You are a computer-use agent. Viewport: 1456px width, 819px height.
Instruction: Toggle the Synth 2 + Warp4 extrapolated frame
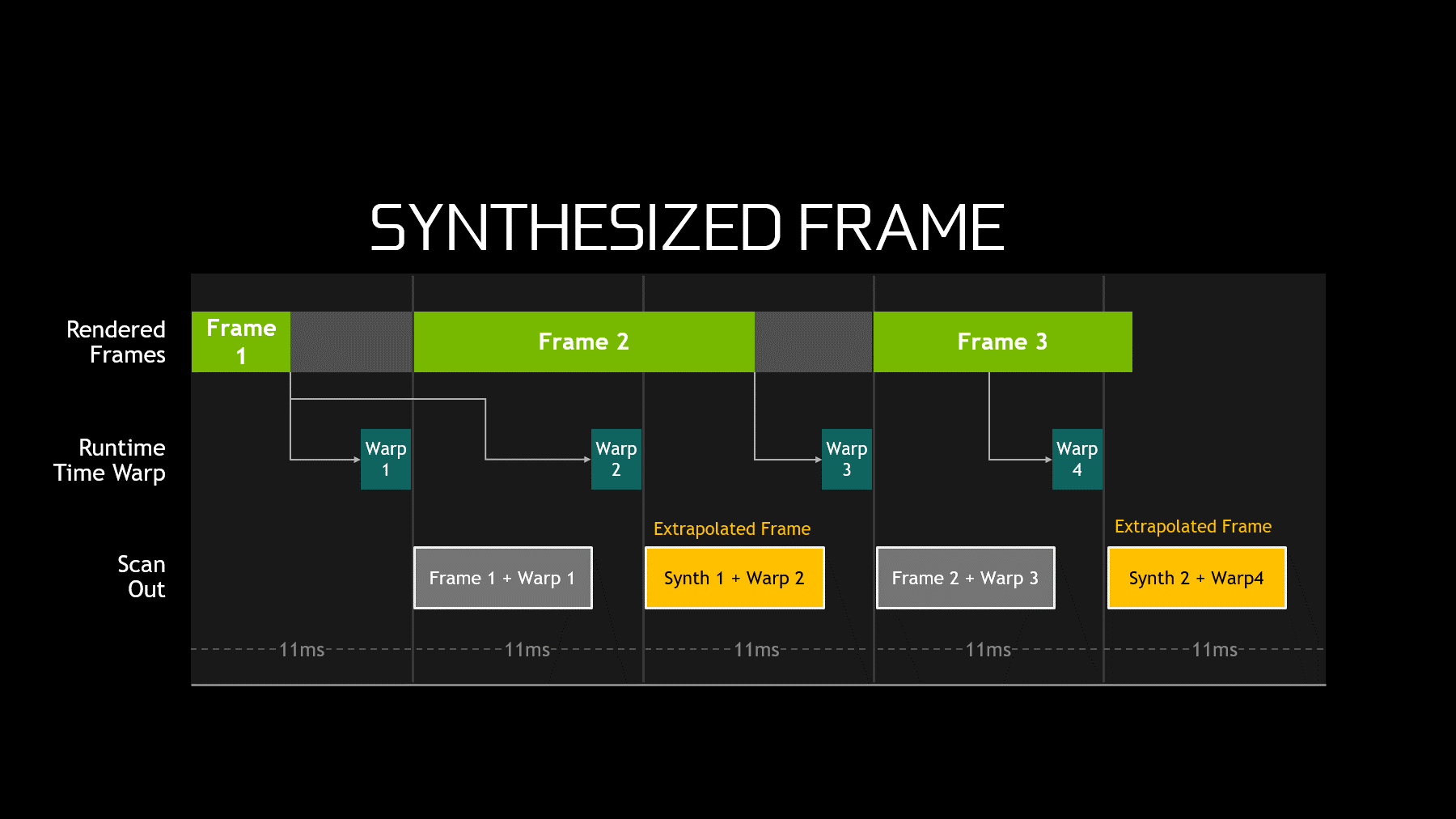coord(1196,577)
